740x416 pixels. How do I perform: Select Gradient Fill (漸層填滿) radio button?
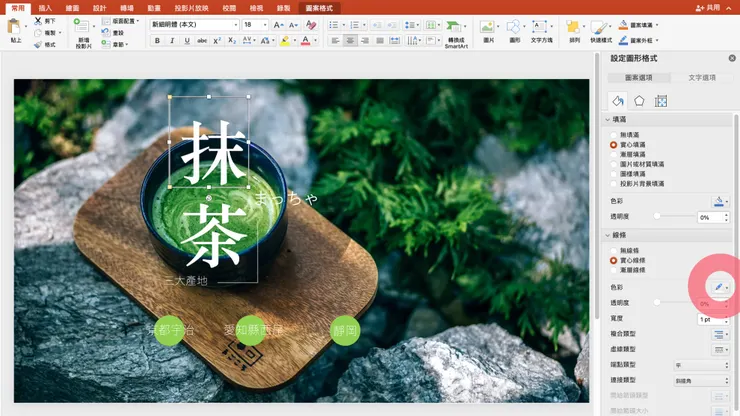pyautogui.click(x=614, y=154)
